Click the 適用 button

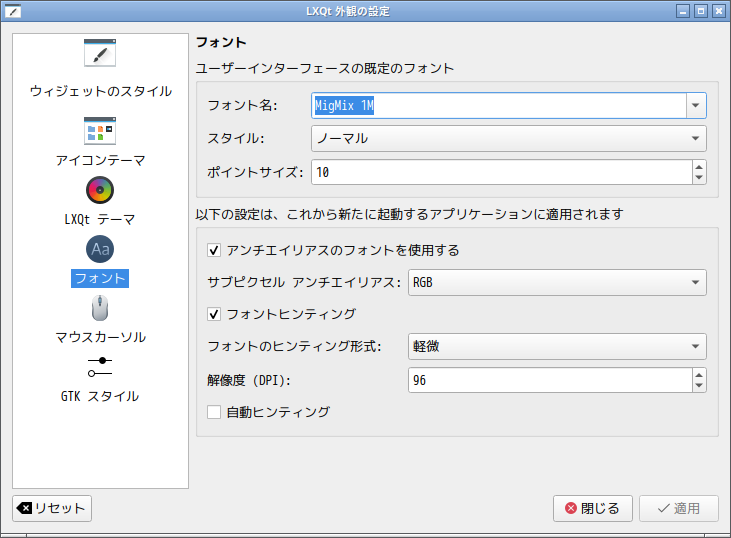(678, 508)
